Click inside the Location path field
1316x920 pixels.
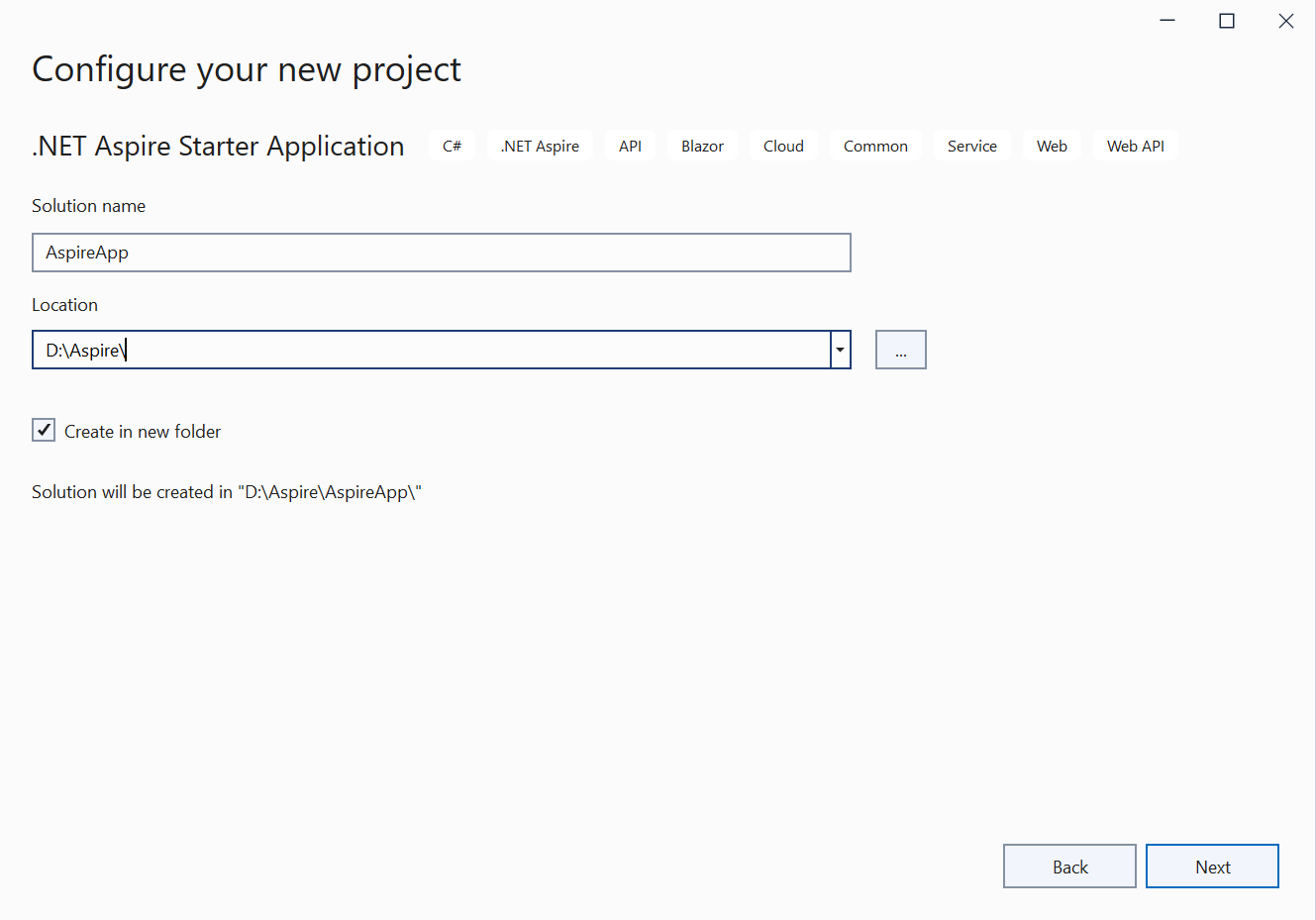pos(431,350)
